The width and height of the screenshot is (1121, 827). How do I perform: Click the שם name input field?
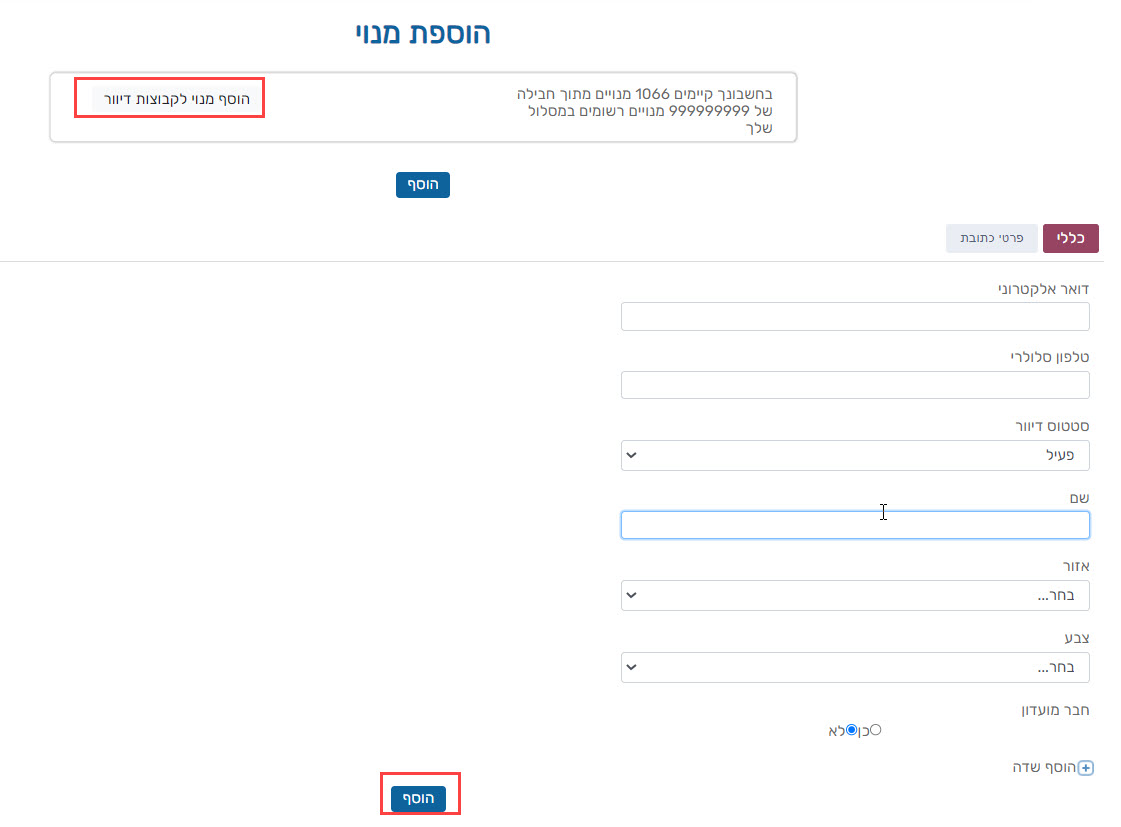[x=855, y=525]
